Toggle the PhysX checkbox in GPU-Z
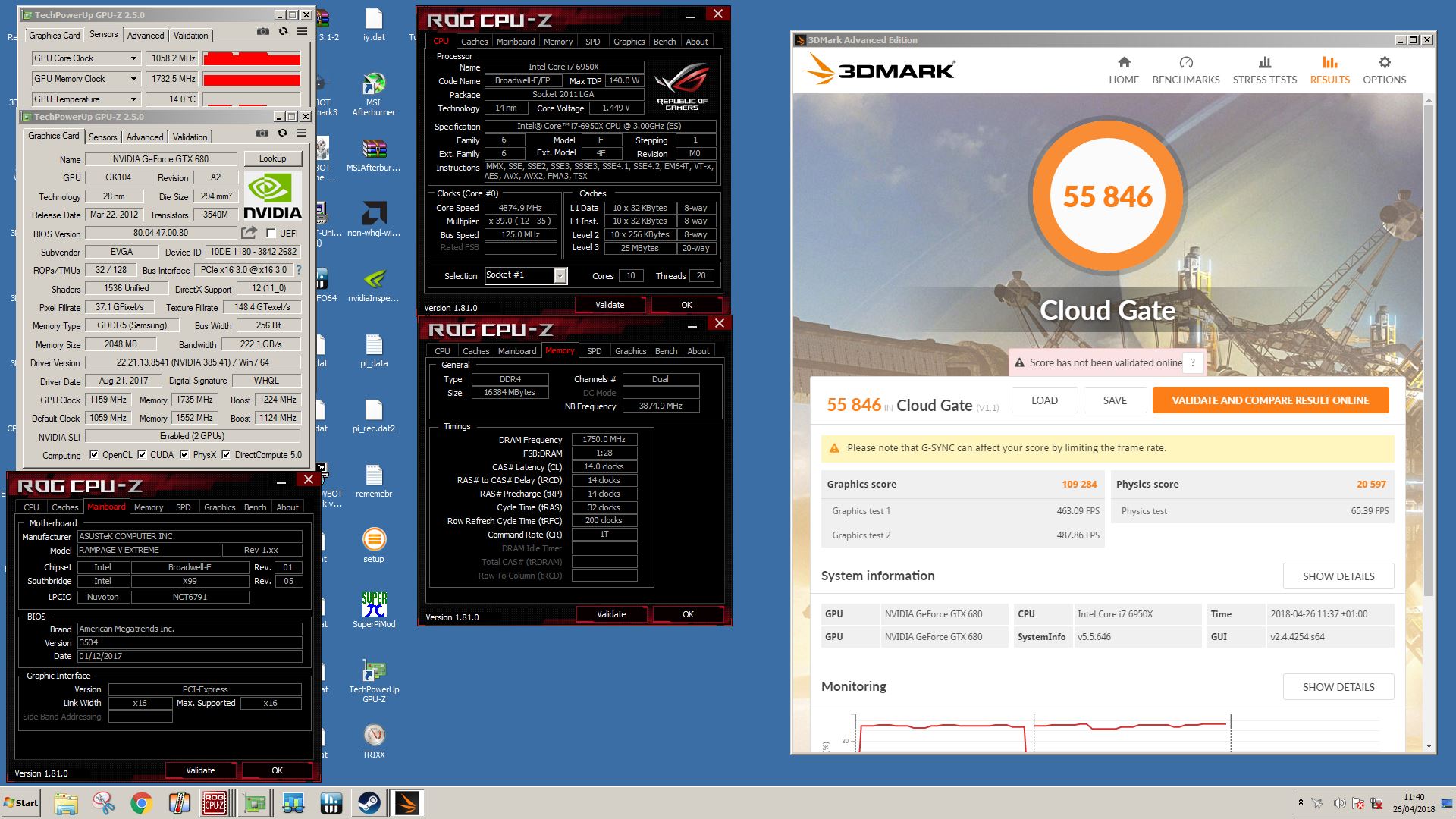The height and width of the screenshot is (819, 1456). coord(184,455)
